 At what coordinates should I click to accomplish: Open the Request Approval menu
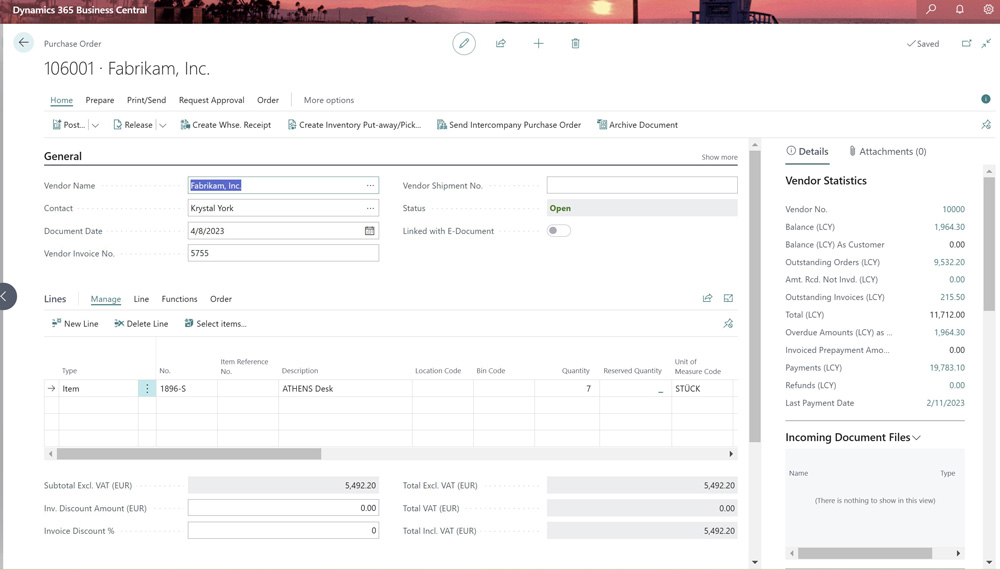point(211,100)
